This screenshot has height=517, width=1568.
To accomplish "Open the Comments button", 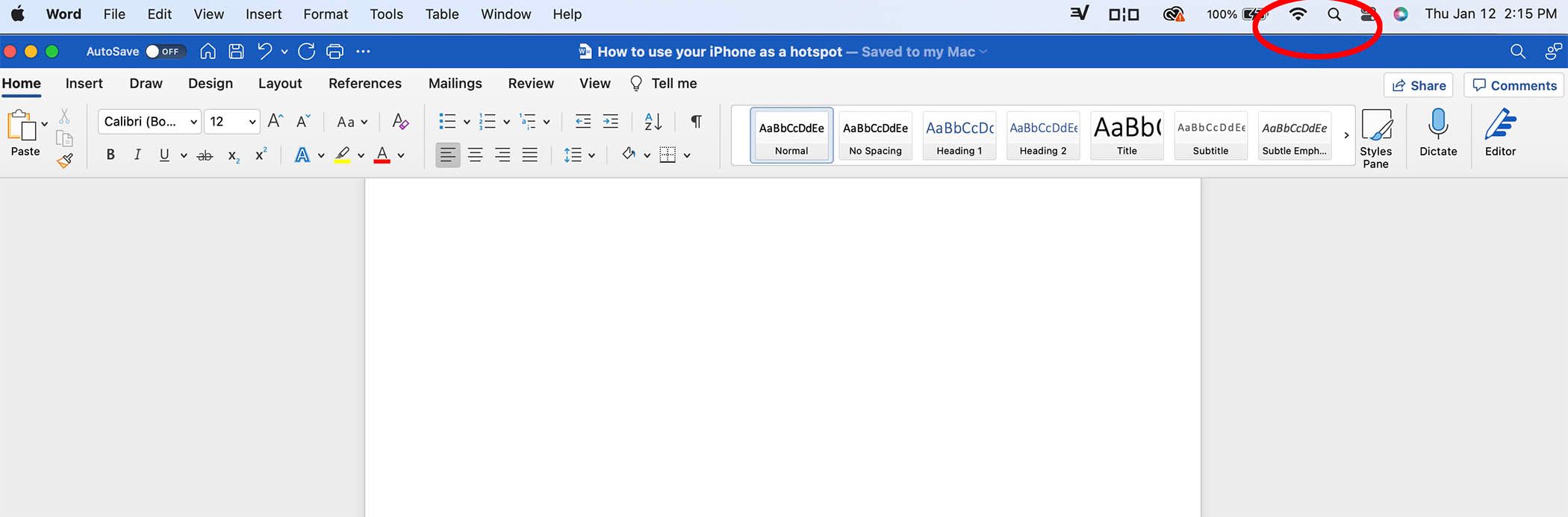I will pyautogui.click(x=1513, y=85).
